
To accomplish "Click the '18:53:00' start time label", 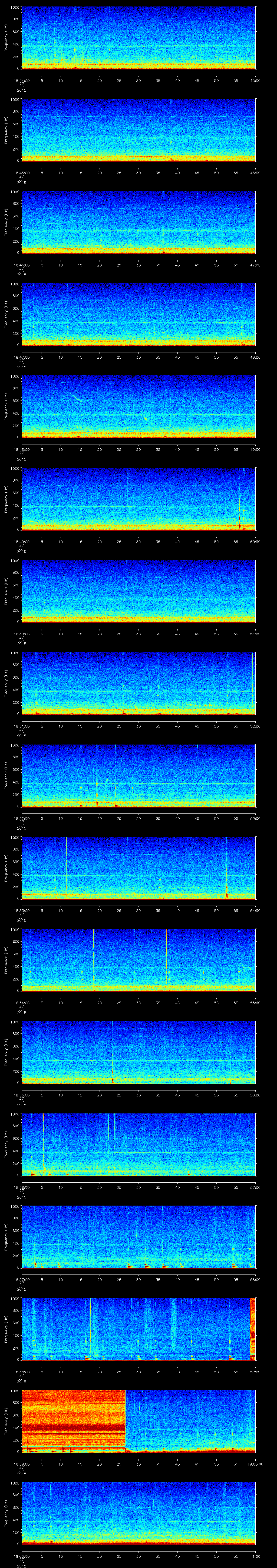I will point(21,910).
